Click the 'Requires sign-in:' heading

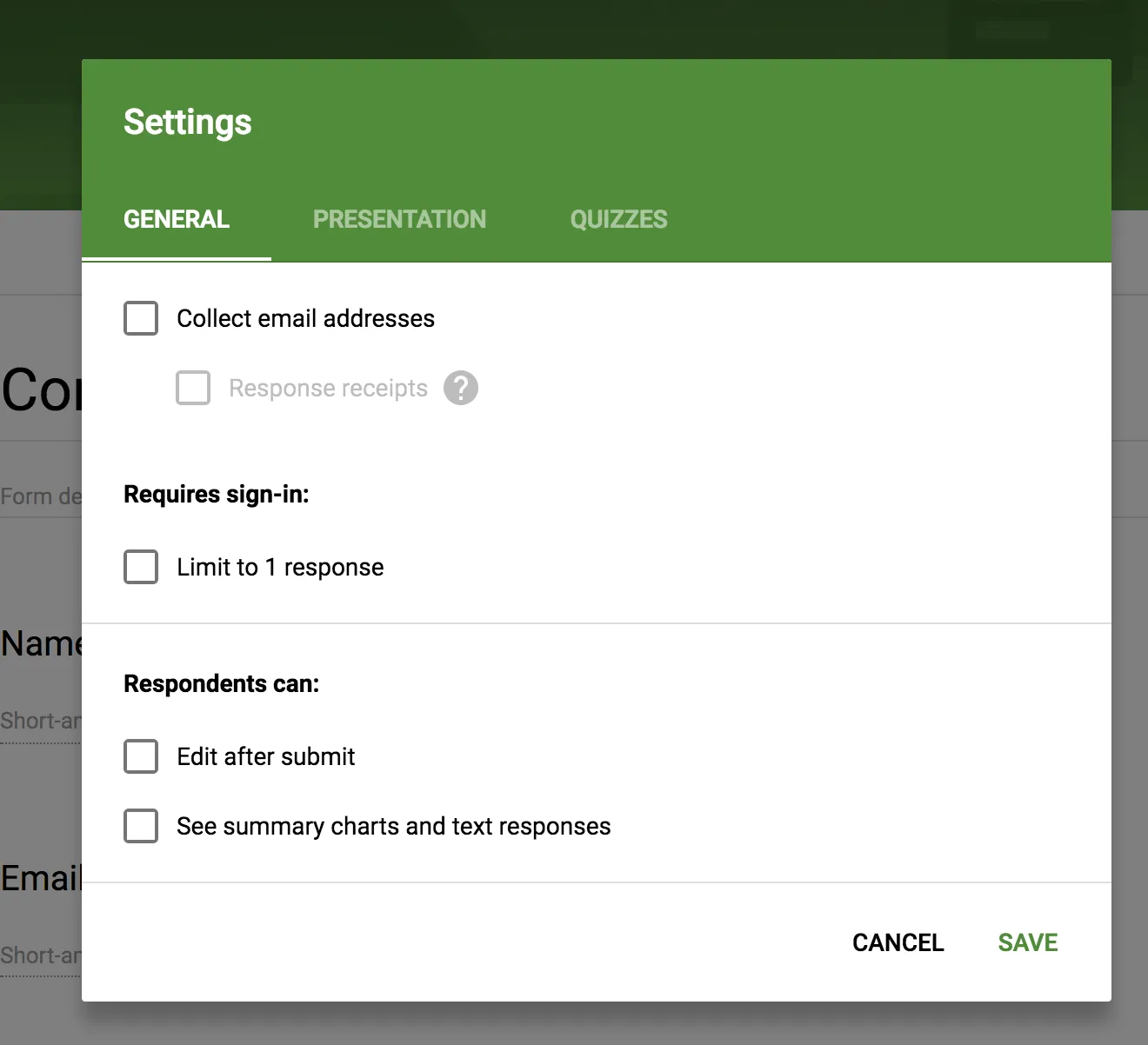pyautogui.click(x=217, y=494)
